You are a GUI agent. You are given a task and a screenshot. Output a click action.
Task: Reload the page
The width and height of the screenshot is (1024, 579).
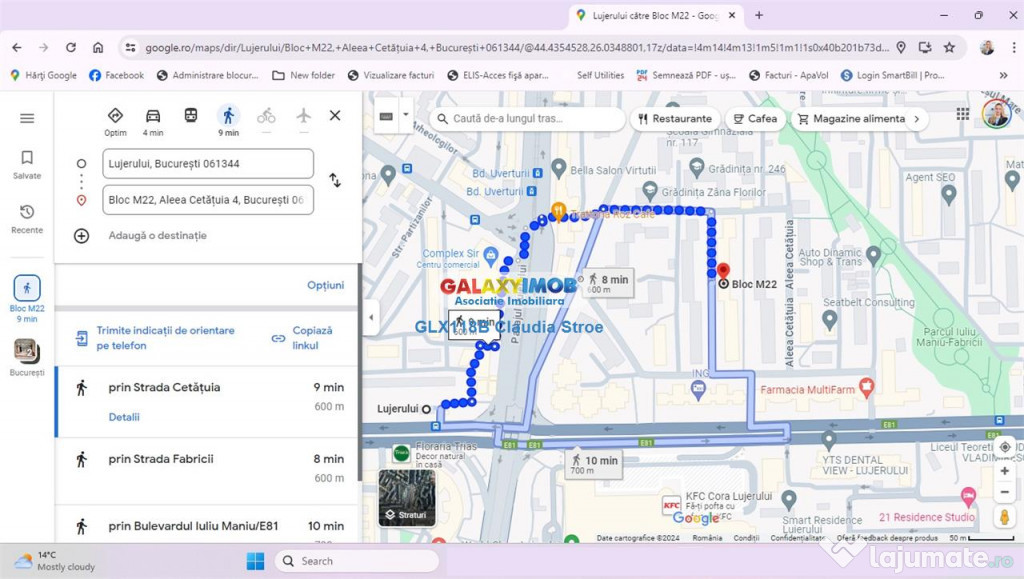point(71,47)
